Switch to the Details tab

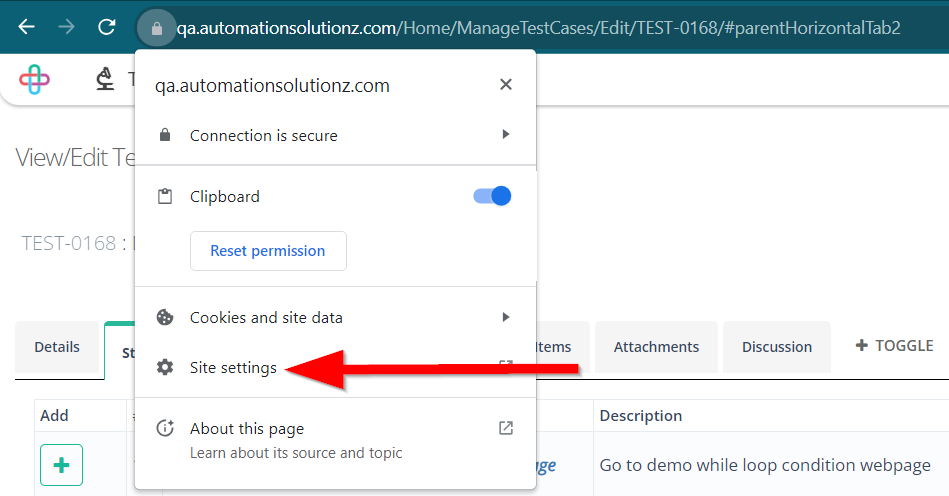(x=57, y=347)
